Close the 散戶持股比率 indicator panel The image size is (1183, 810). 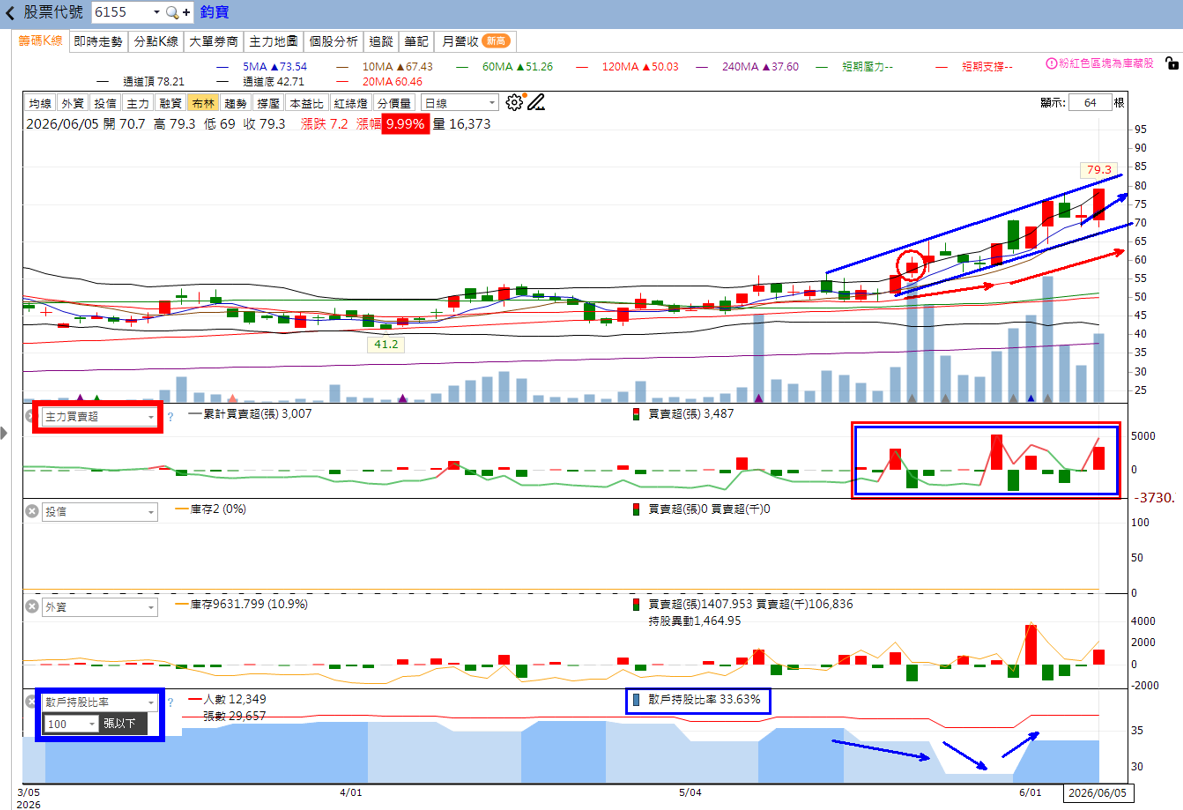pyautogui.click(x=30, y=701)
